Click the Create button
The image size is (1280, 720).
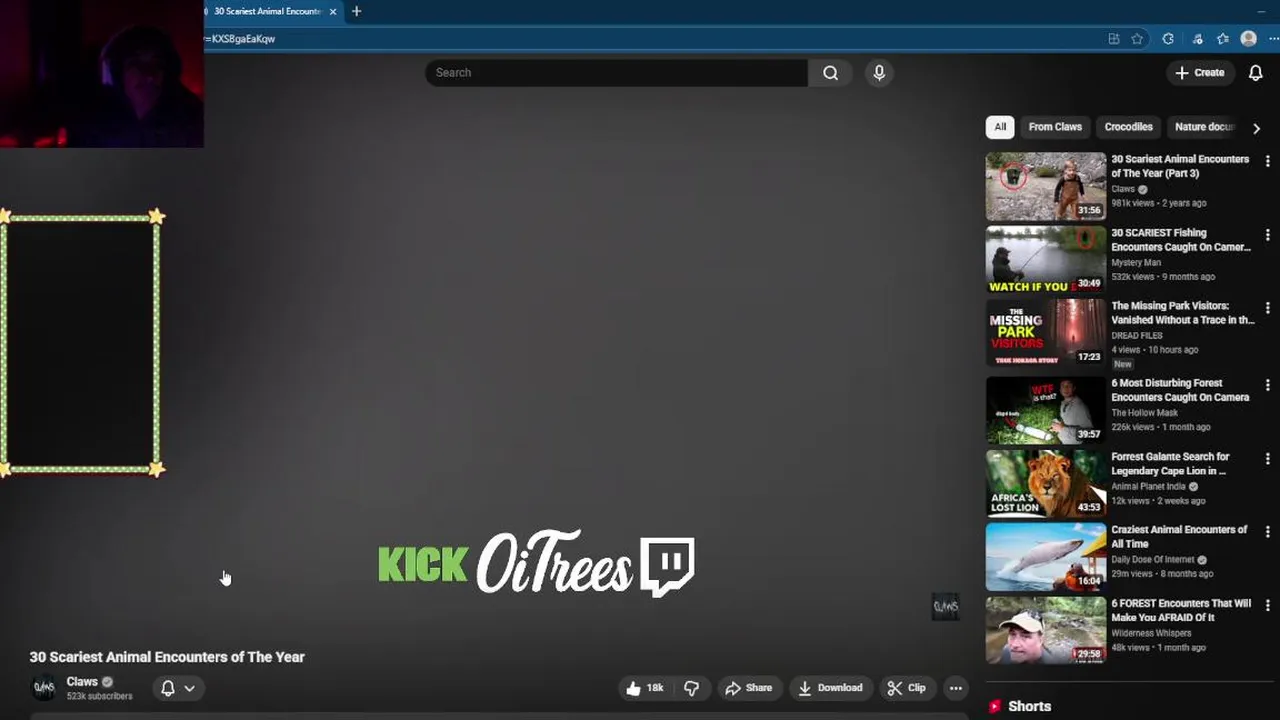[1200, 73]
